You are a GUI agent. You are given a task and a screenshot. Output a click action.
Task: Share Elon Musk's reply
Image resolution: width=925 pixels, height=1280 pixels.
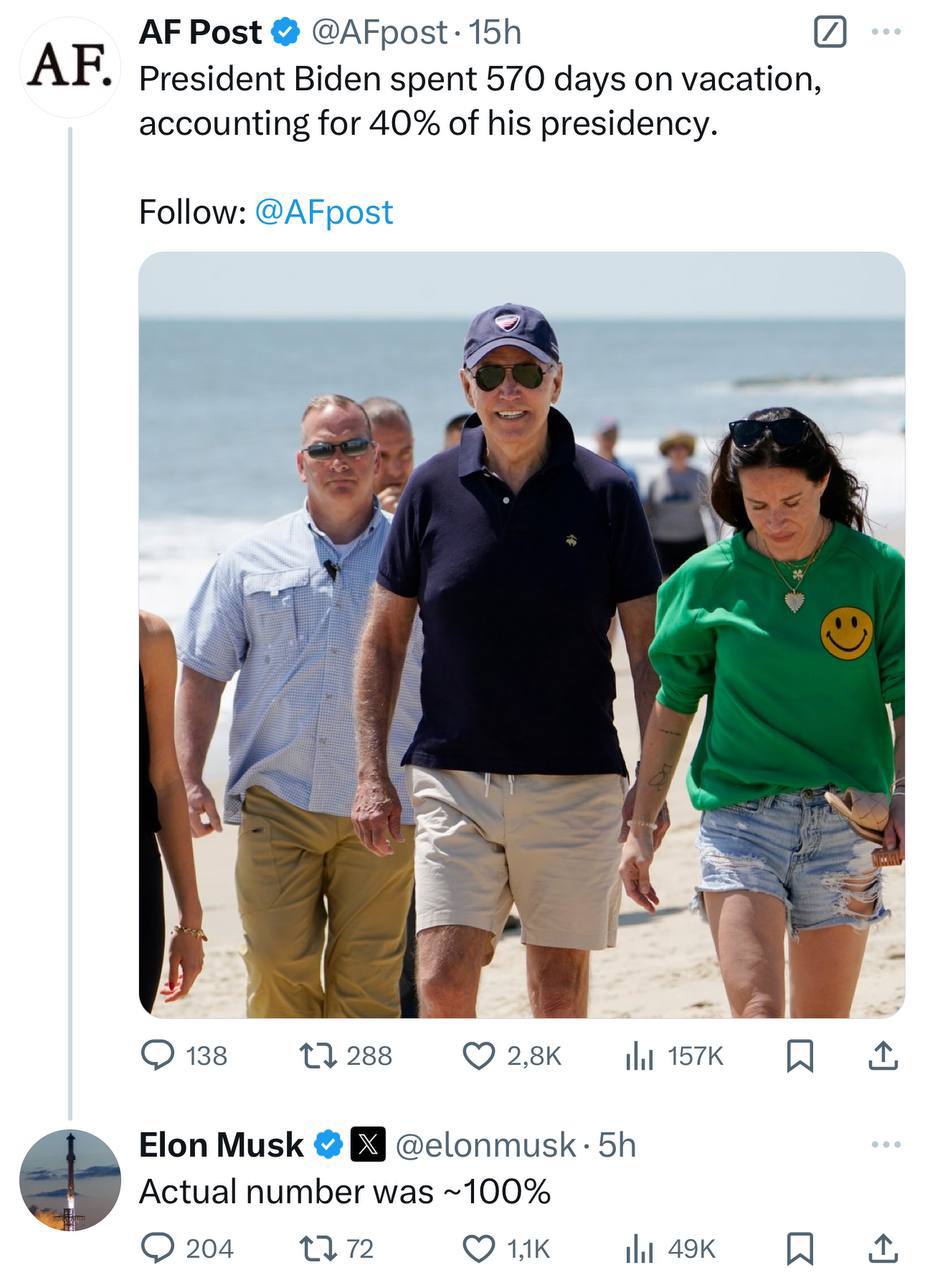pyautogui.click(x=882, y=1248)
